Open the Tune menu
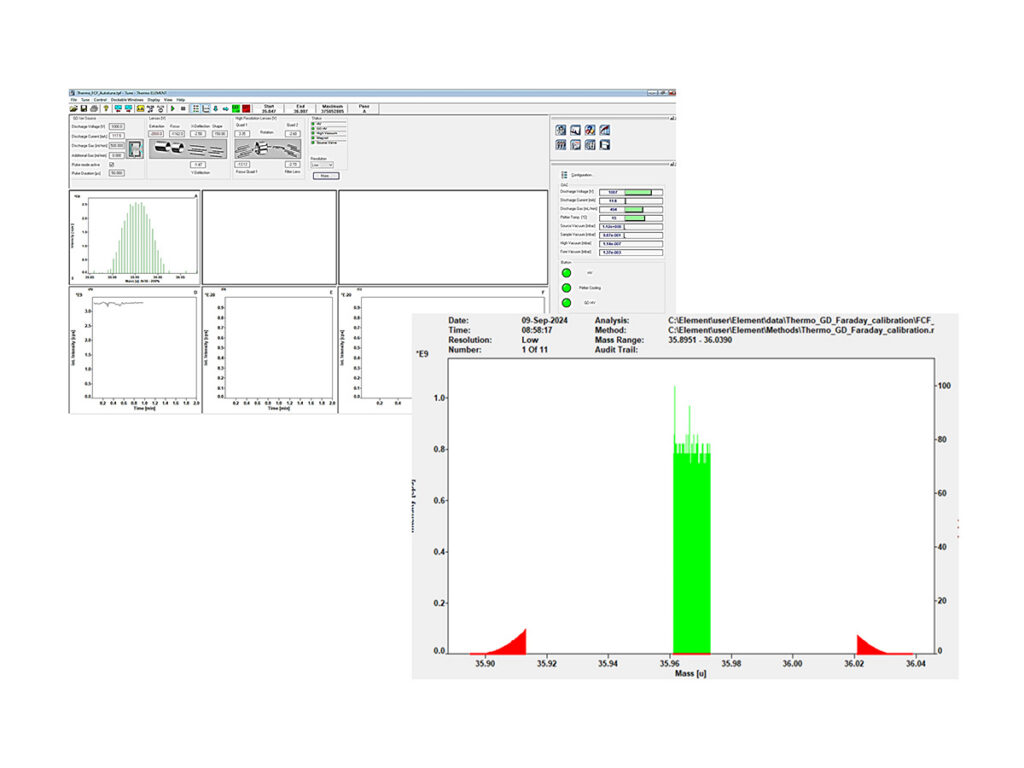This screenshot has height=768, width=1024. pyautogui.click(x=85, y=100)
